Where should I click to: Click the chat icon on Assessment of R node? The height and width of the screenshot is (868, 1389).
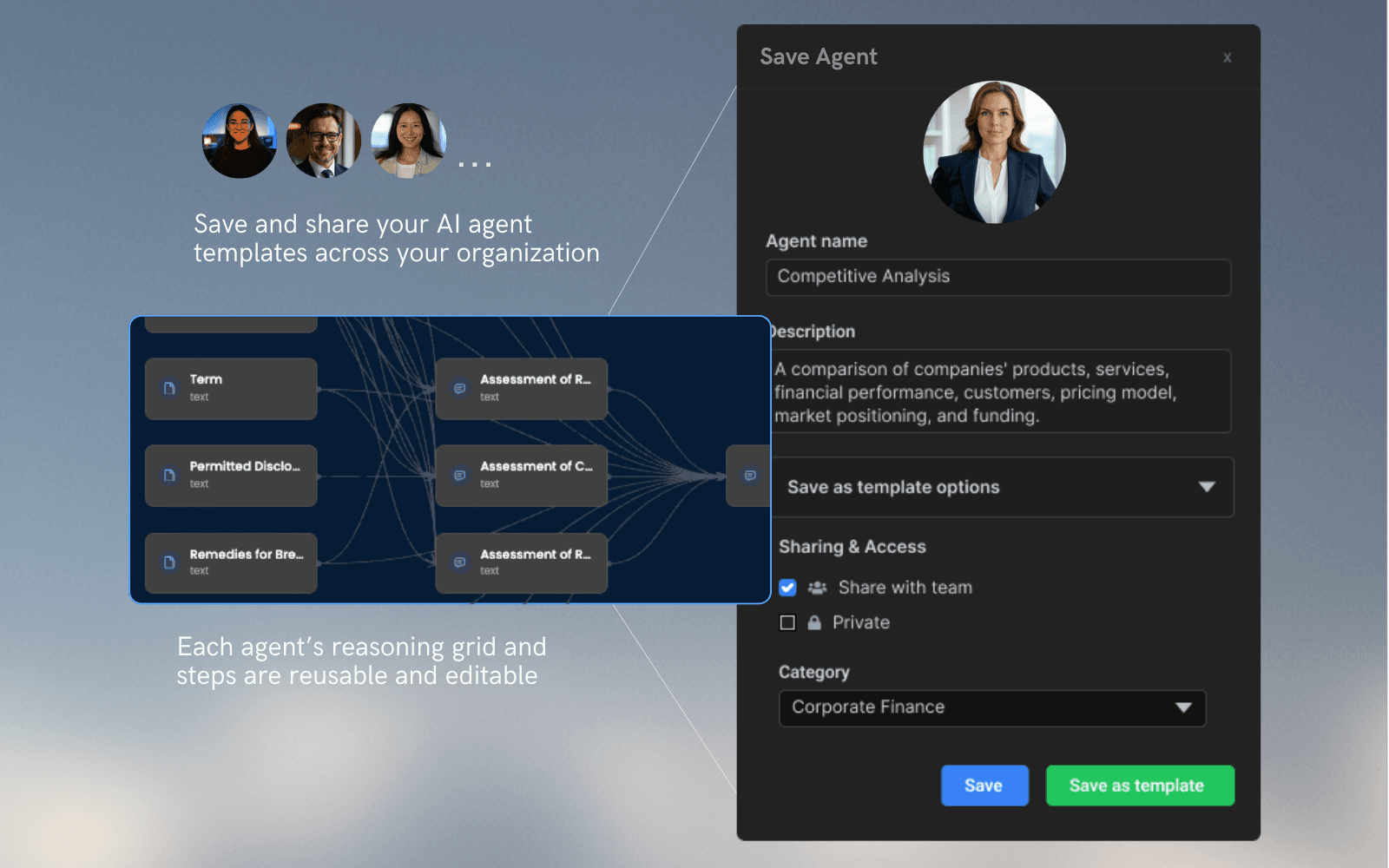point(458,388)
